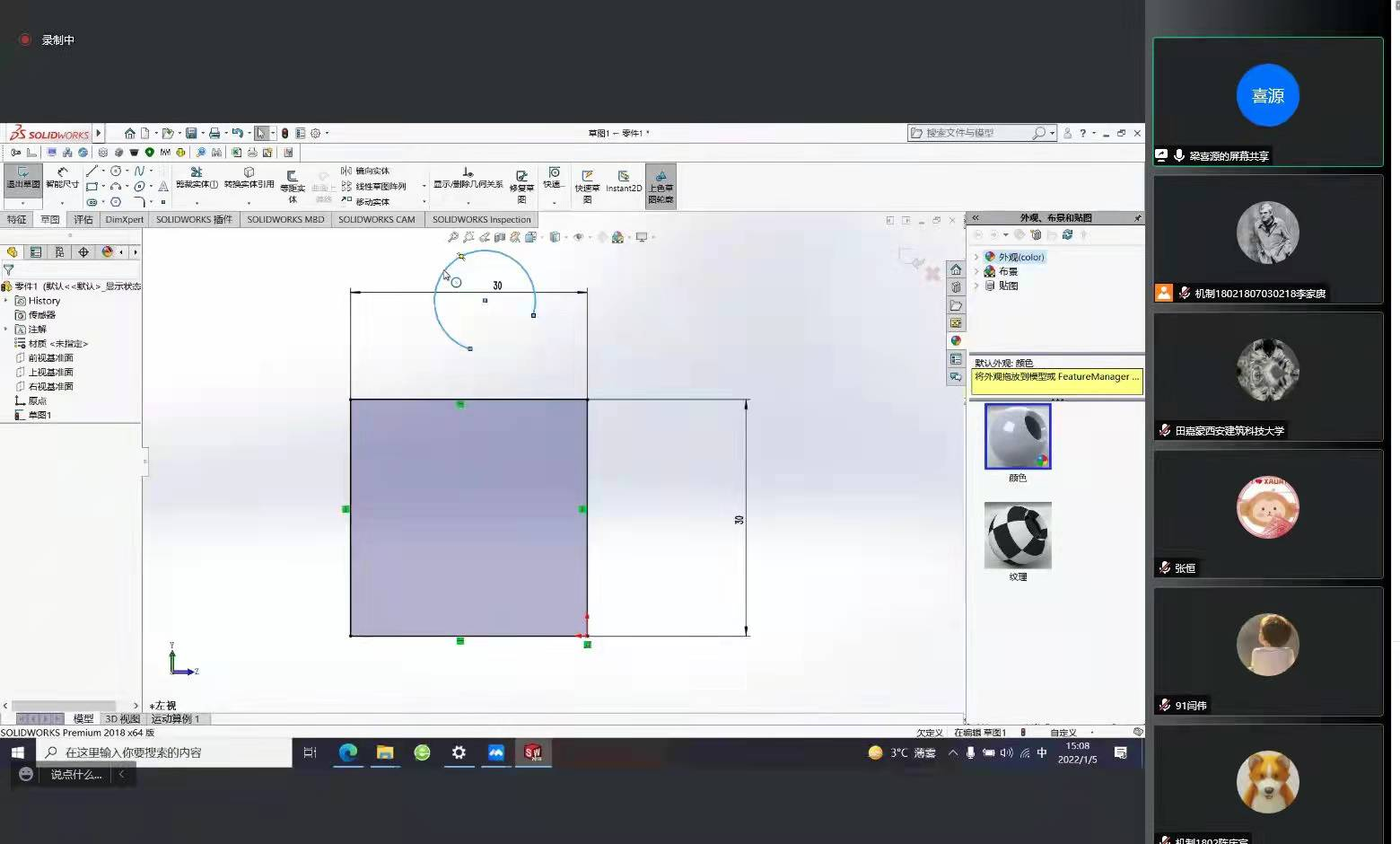Click the 线性草图阵列 linear pattern tool
This screenshot has width=1400, height=844.
point(373,187)
